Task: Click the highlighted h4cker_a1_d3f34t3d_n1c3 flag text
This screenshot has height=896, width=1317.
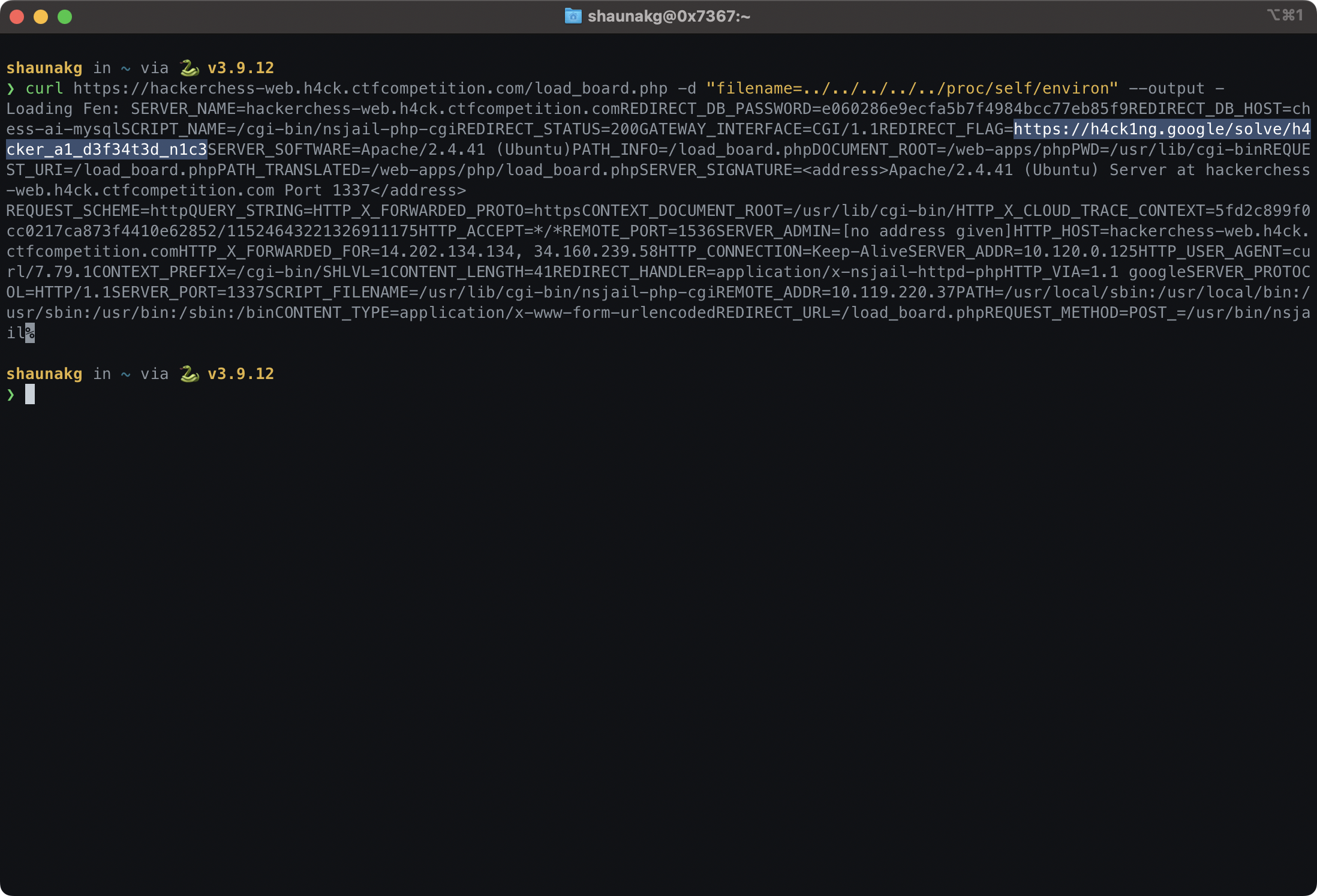Action: click(107, 149)
